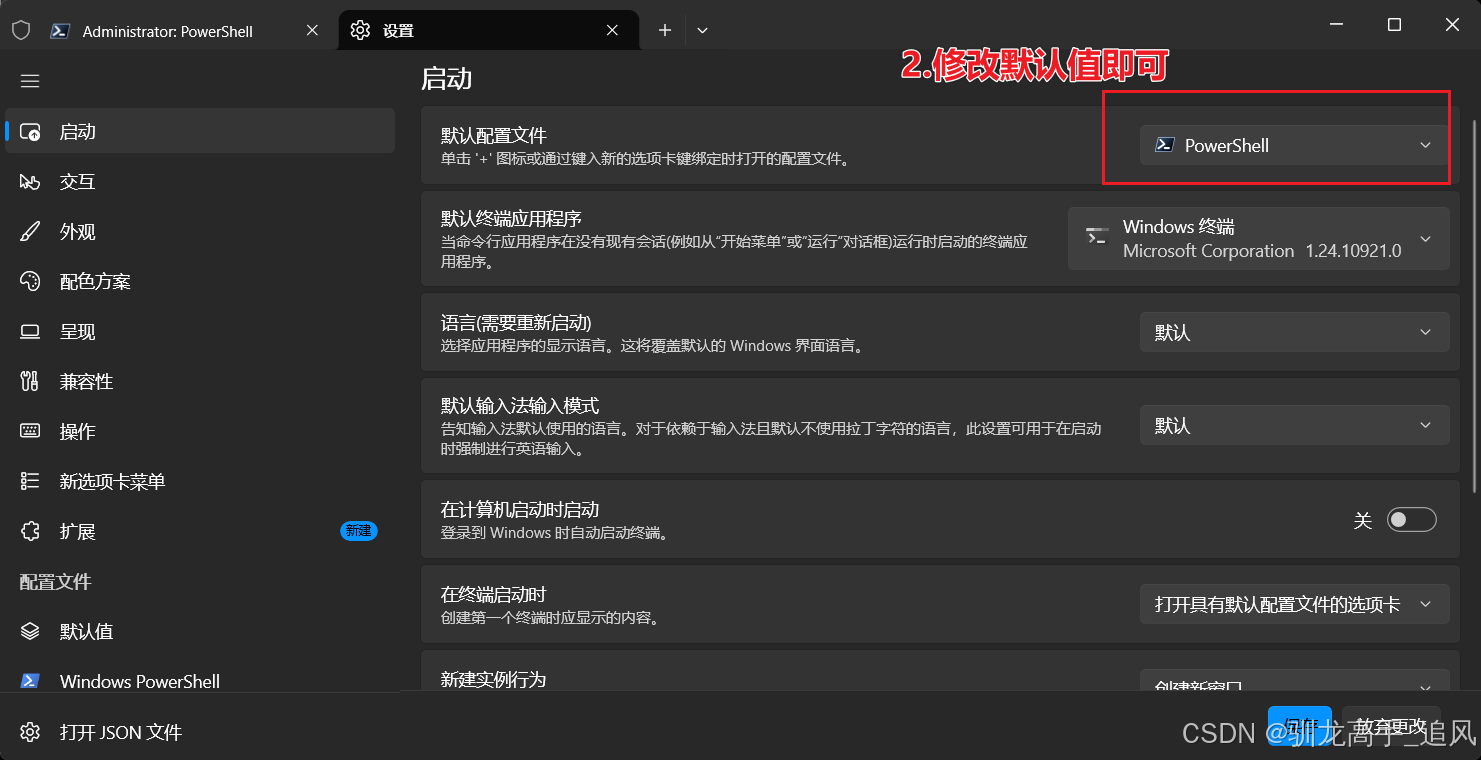Switch to Administrator: PowerShell tab
The width and height of the screenshot is (1481, 760).
pyautogui.click(x=187, y=31)
